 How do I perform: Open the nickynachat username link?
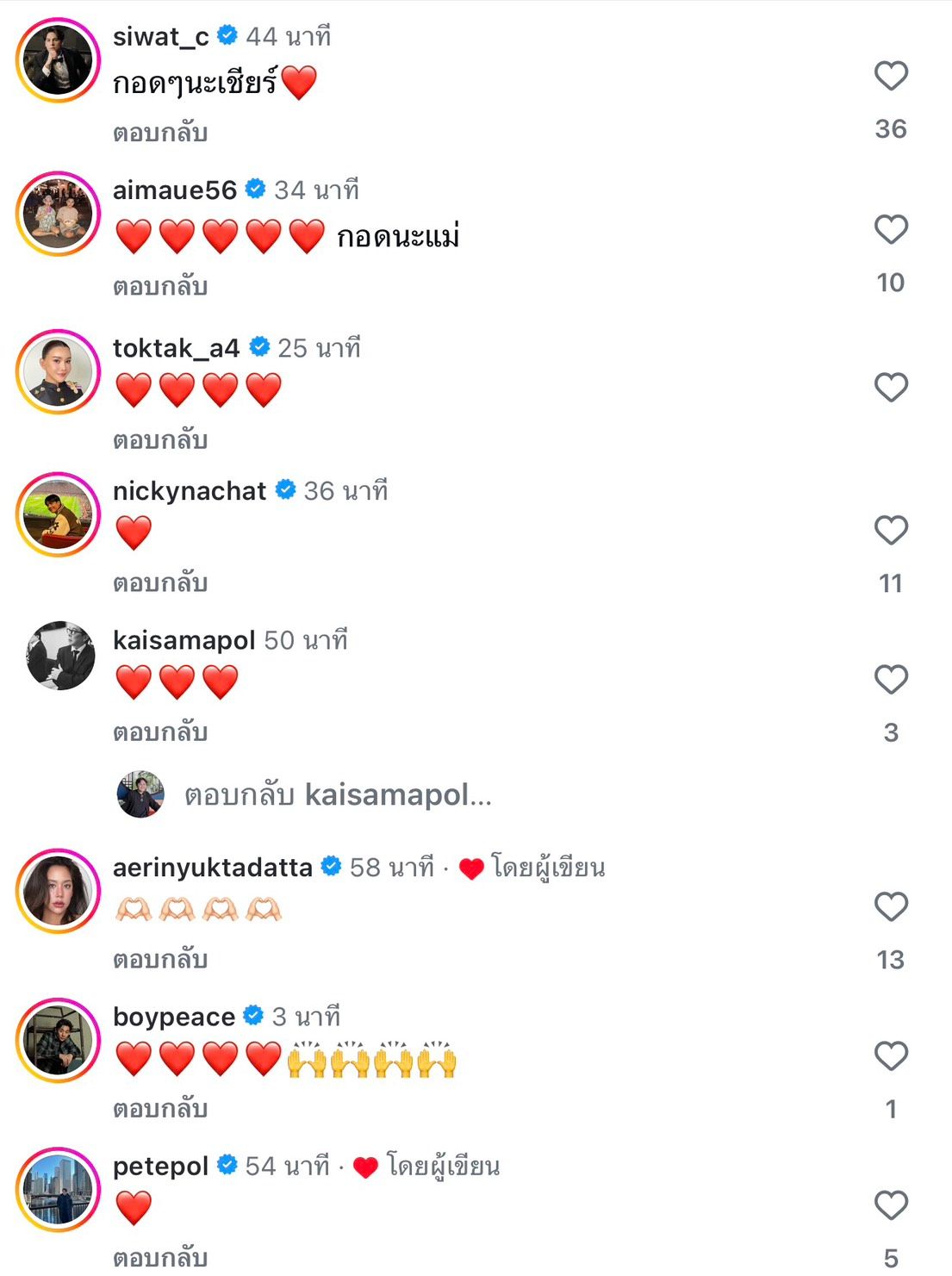click(x=190, y=491)
